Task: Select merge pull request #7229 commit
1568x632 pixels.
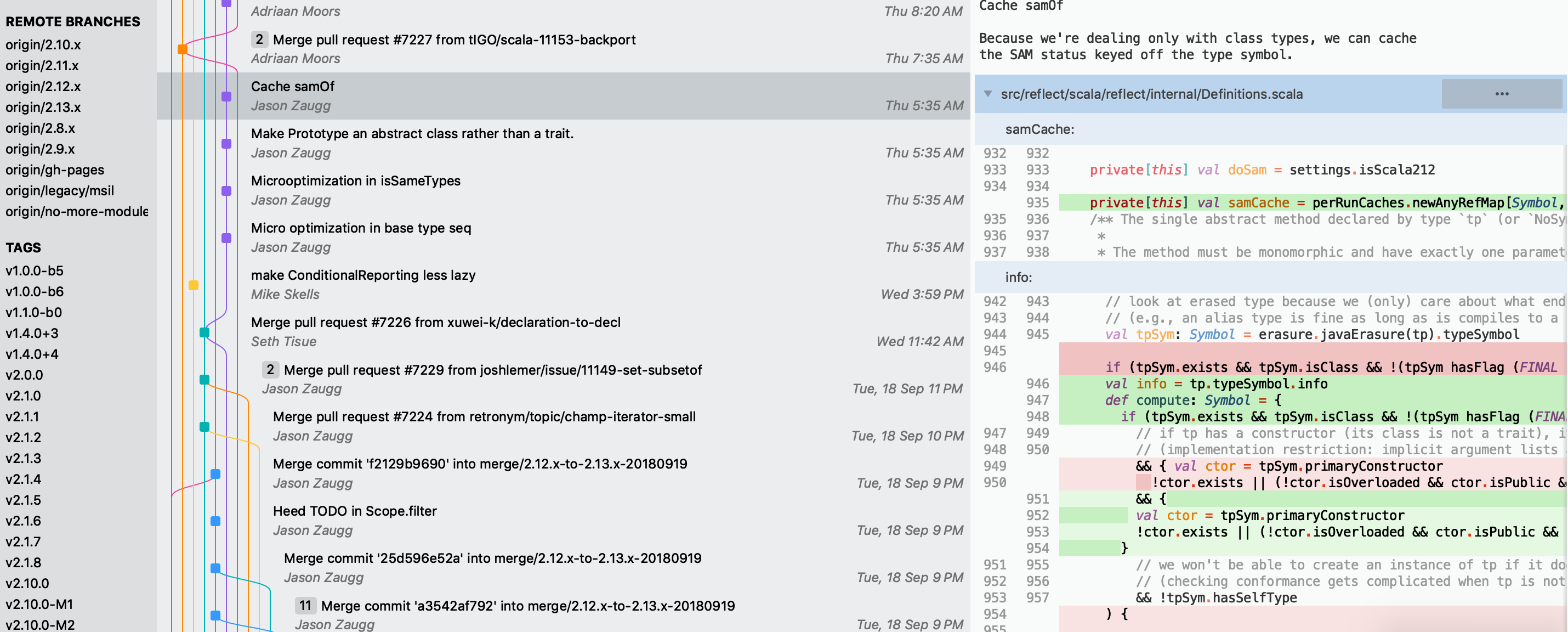Action: (x=563, y=379)
